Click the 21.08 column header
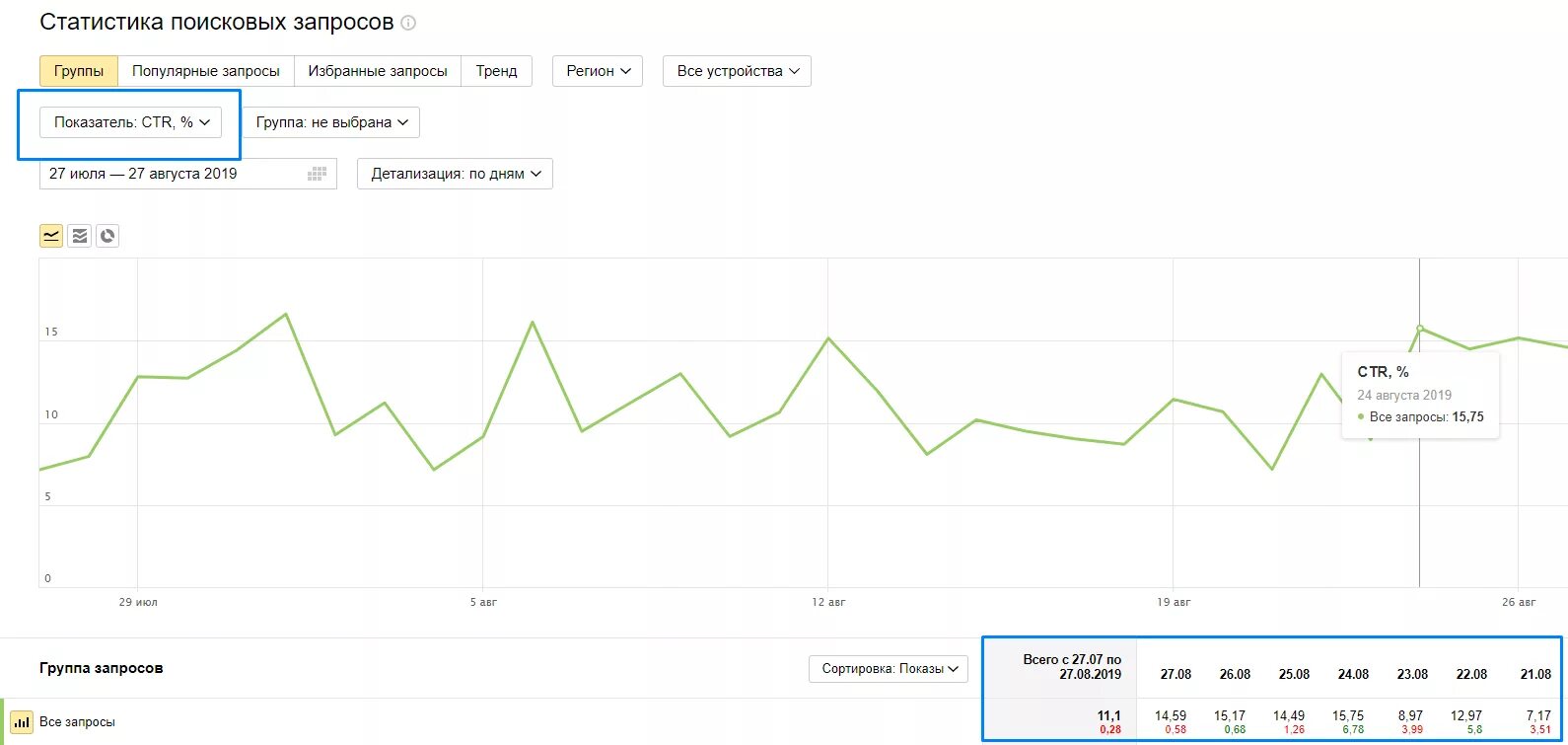 click(x=1535, y=674)
